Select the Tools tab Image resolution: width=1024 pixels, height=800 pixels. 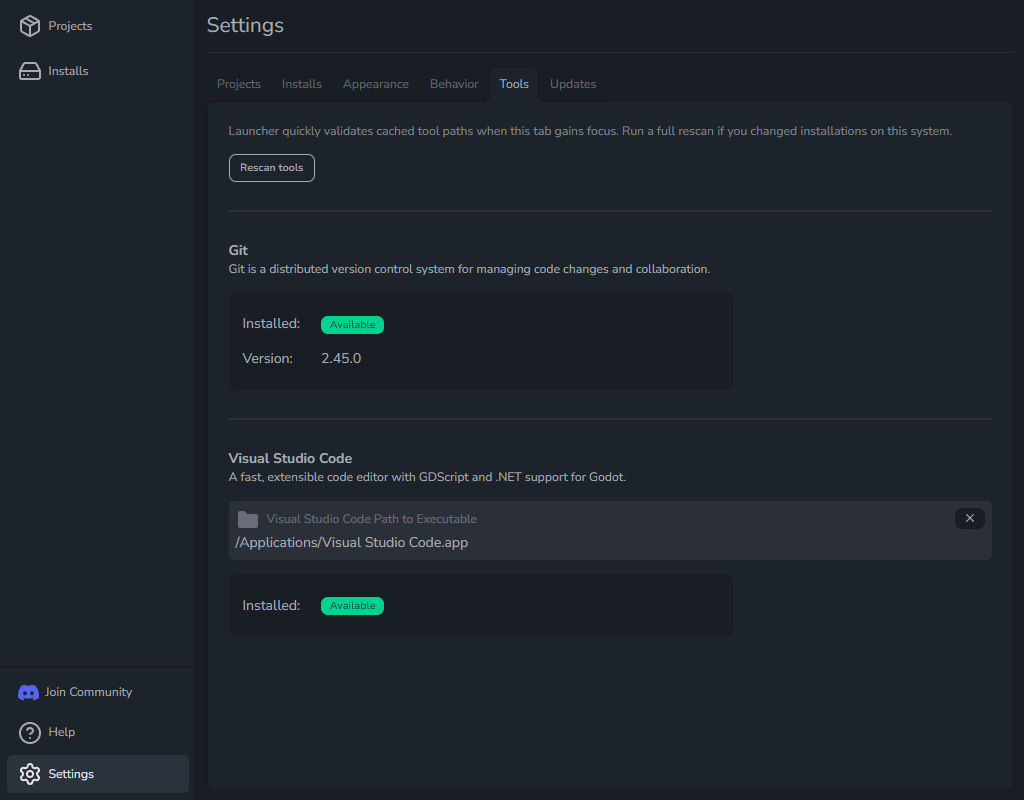pyautogui.click(x=514, y=84)
